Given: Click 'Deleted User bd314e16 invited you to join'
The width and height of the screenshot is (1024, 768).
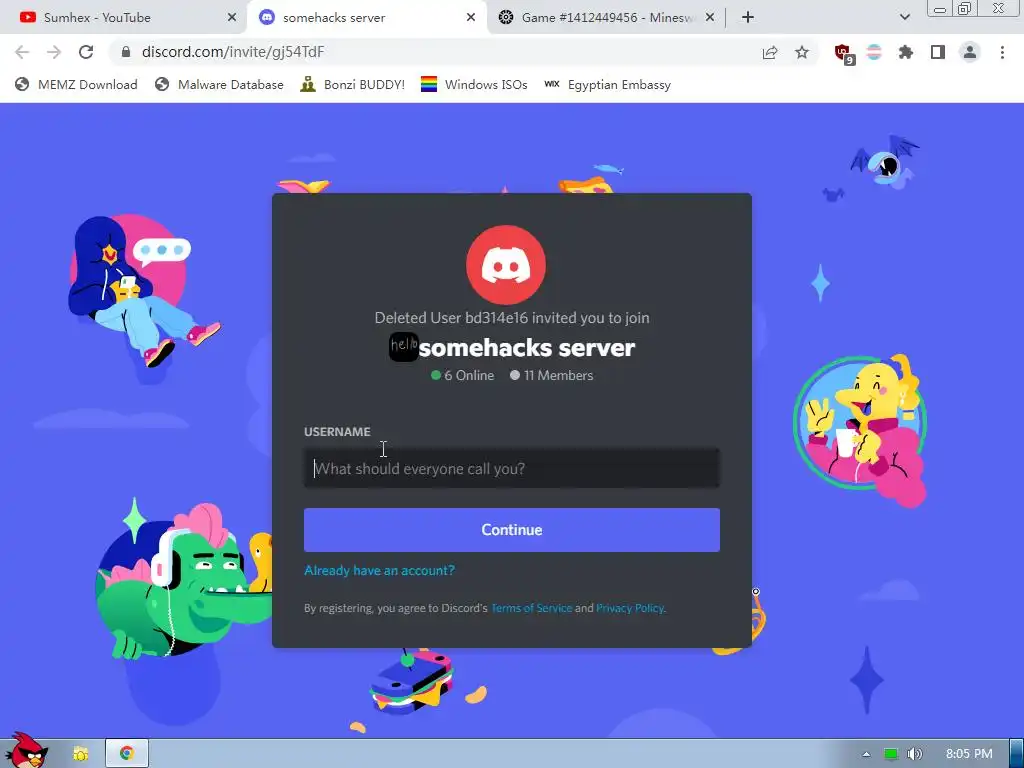Looking at the screenshot, I should click(511, 318).
